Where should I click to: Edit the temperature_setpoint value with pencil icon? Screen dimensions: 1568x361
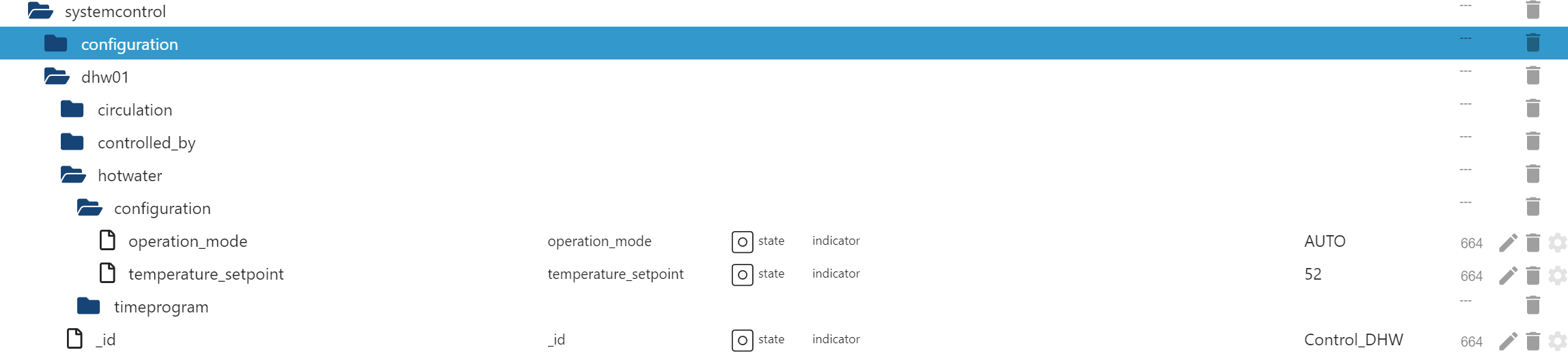click(x=1508, y=276)
